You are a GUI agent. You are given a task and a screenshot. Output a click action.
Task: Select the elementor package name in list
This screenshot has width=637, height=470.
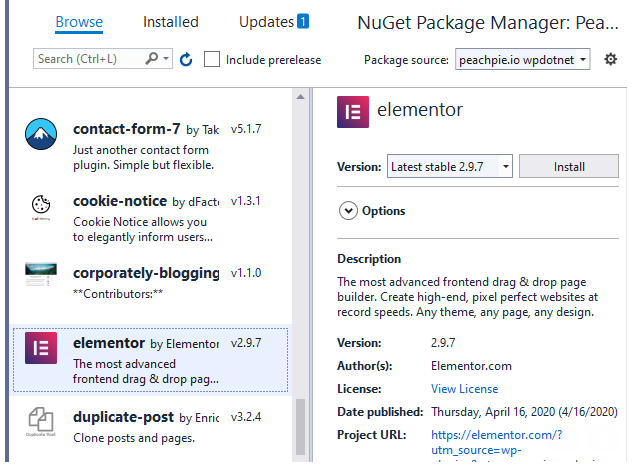[x=109, y=343]
